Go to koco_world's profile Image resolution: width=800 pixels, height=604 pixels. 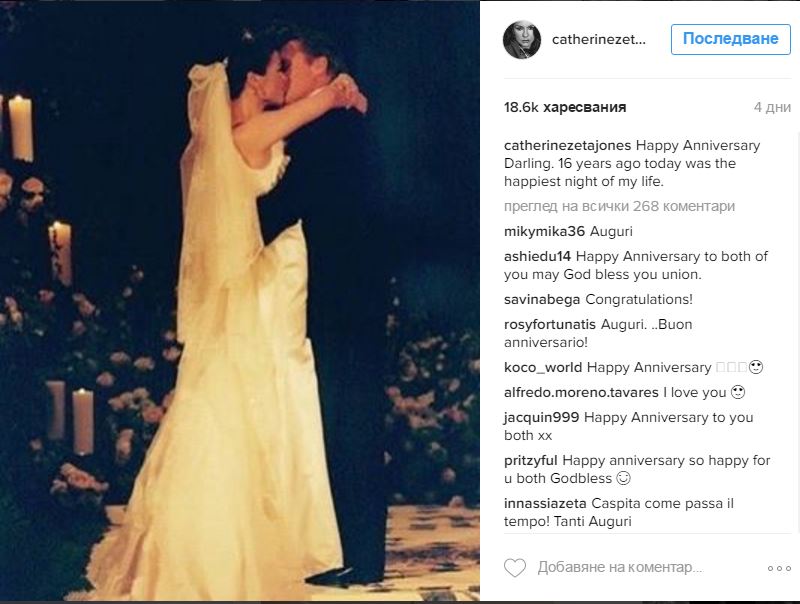click(x=543, y=367)
